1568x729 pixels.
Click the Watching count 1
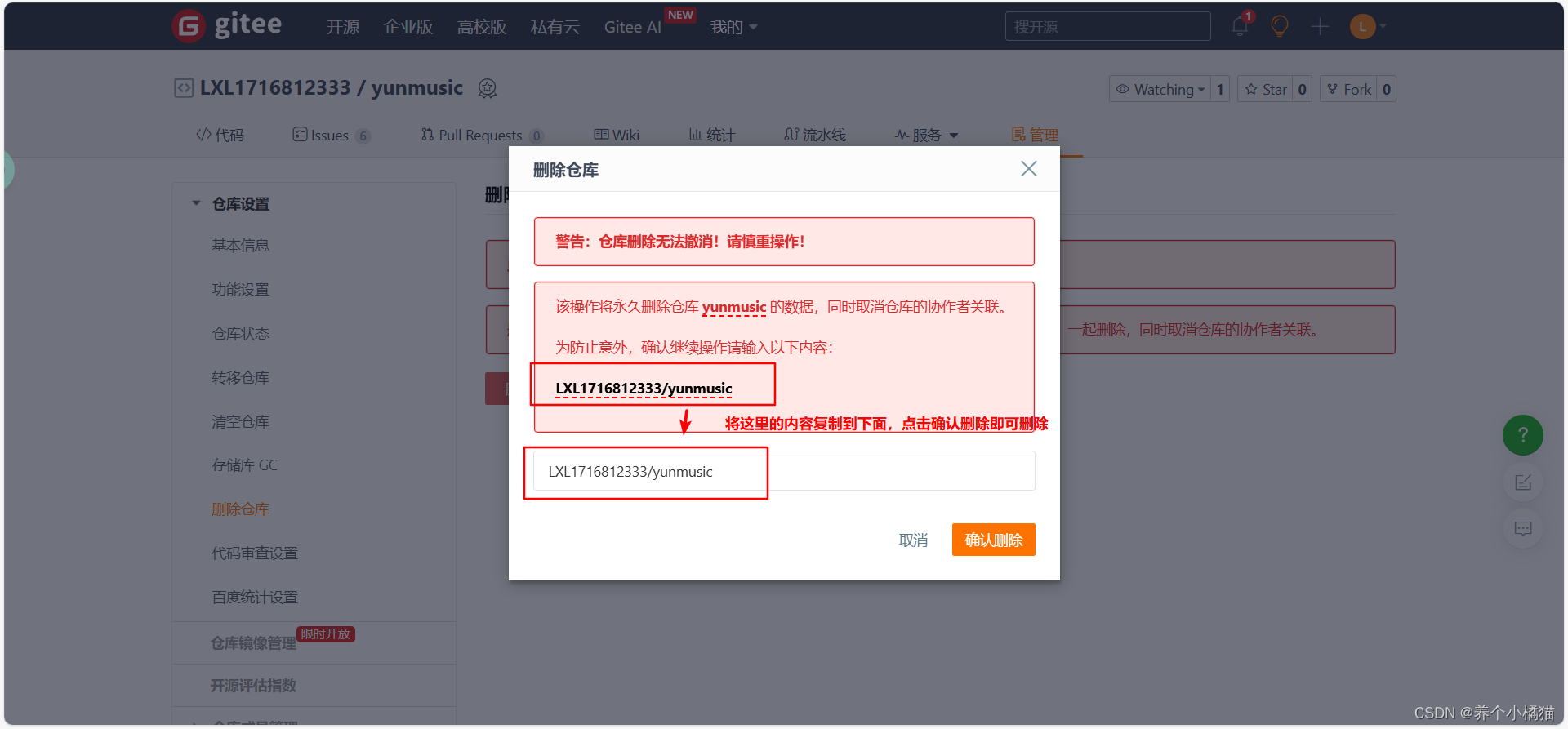[x=1220, y=89]
